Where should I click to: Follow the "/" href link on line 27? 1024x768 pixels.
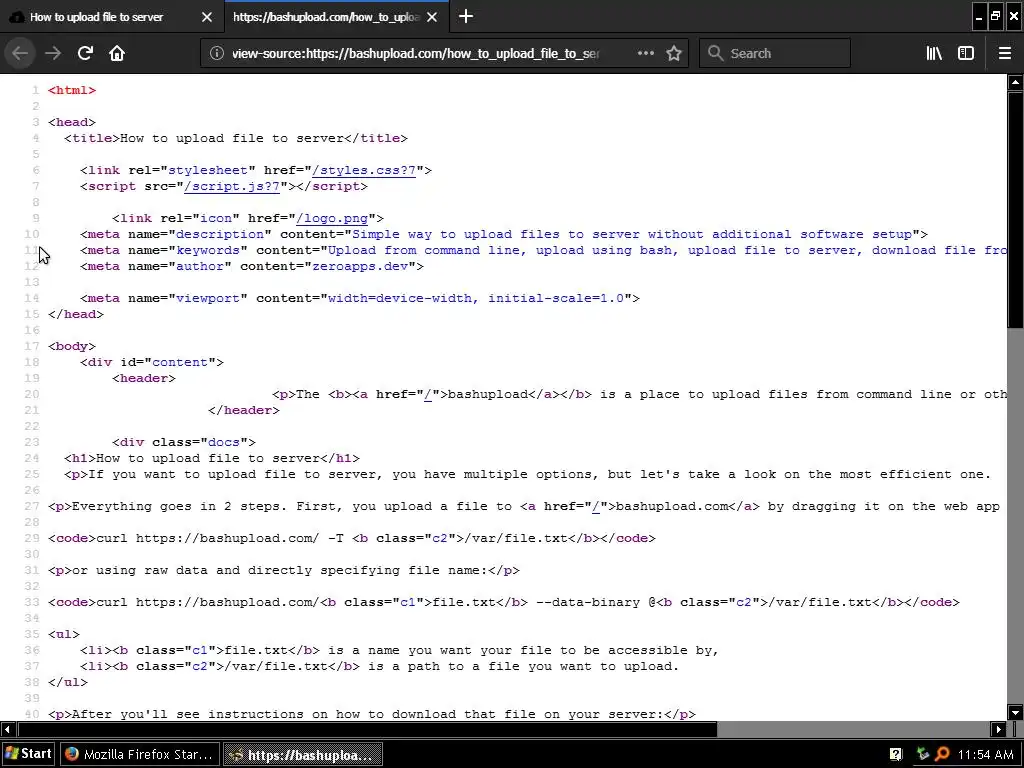coord(596,507)
